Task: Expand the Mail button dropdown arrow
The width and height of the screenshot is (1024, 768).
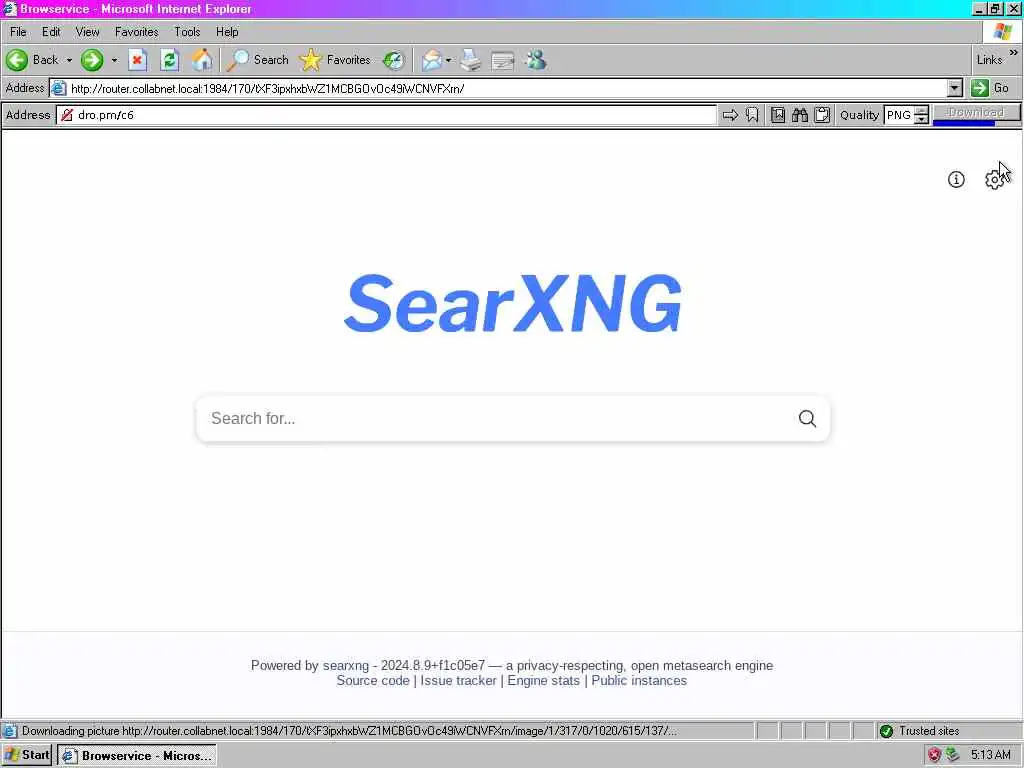Action: (x=449, y=60)
